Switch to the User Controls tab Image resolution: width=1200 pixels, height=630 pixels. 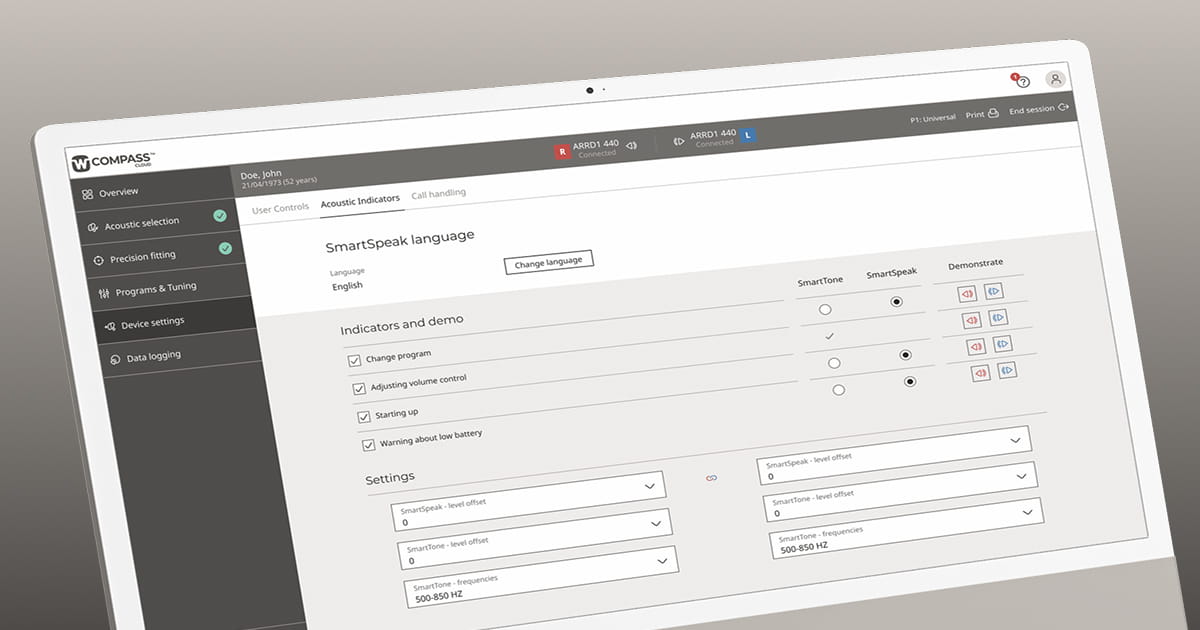[280, 208]
